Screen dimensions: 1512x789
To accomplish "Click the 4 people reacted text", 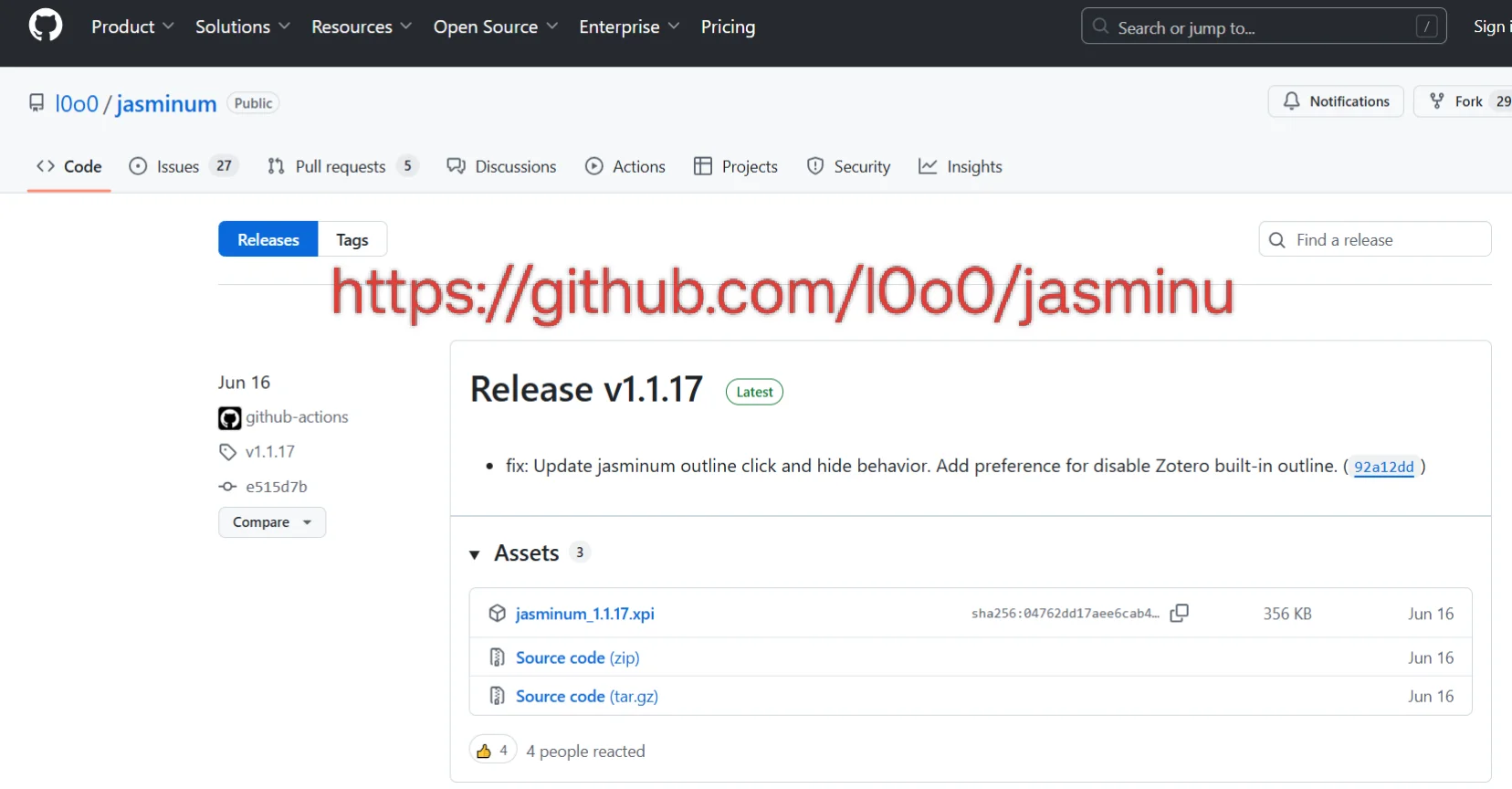I will click(x=585, y=752).
